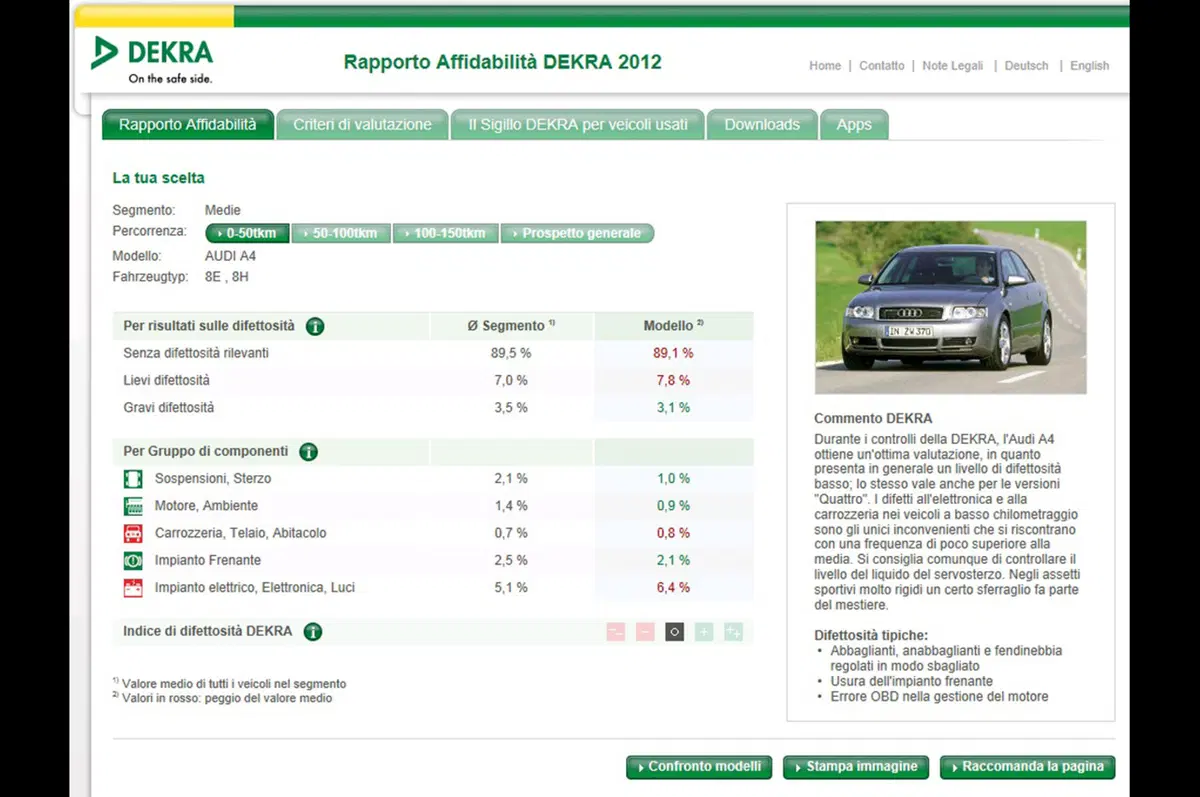Click the Commento DEKRA heading
Viewport: 1200px width, 797px height.
873,419
